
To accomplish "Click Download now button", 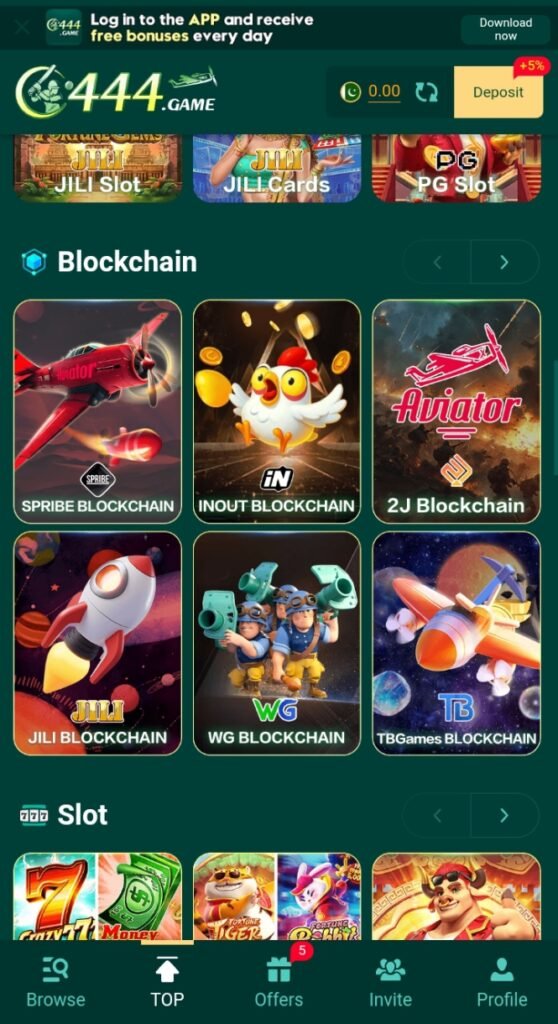I will [506, 29].
